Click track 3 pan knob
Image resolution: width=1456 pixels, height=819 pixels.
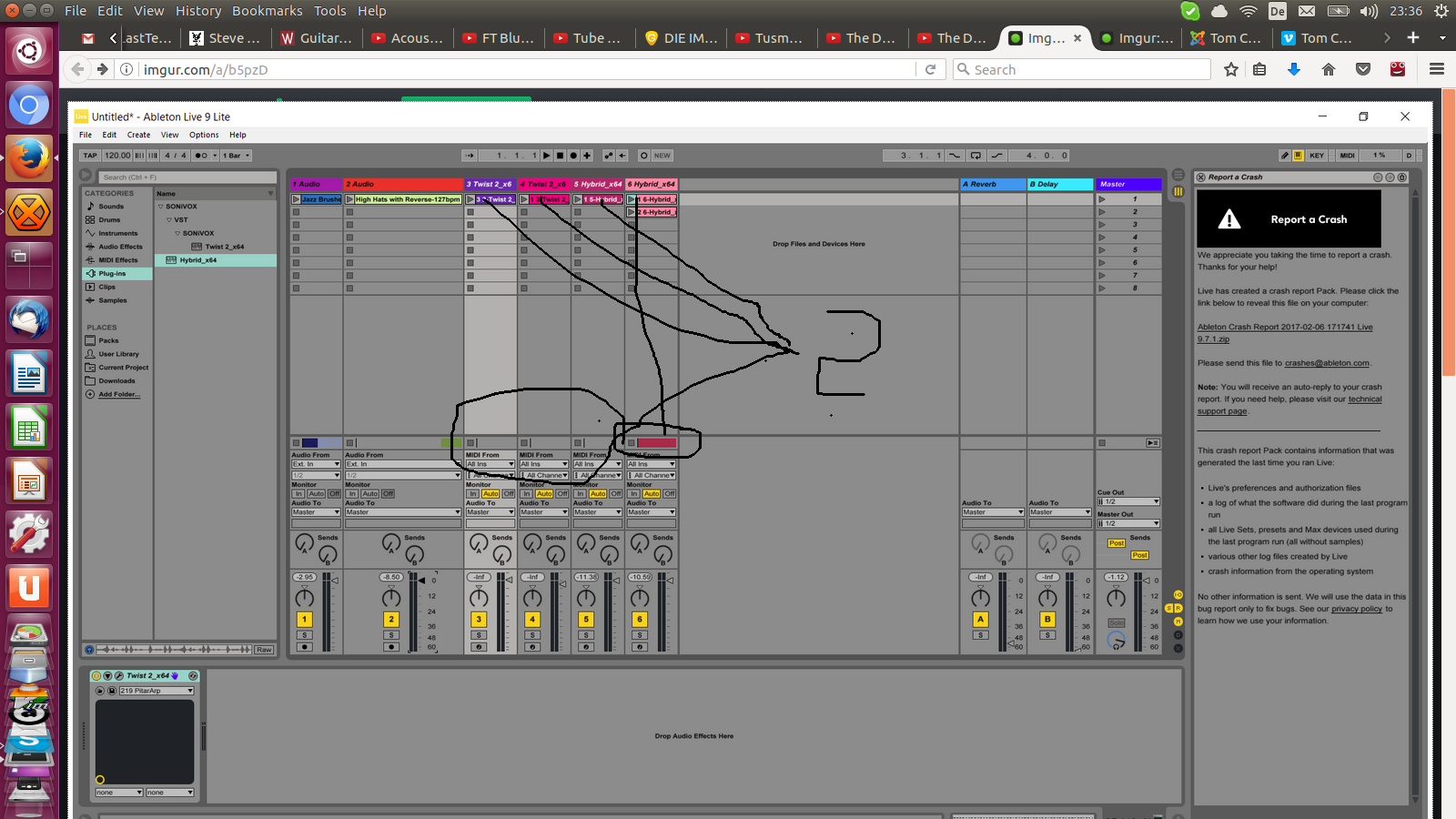[x=479, y=598]
